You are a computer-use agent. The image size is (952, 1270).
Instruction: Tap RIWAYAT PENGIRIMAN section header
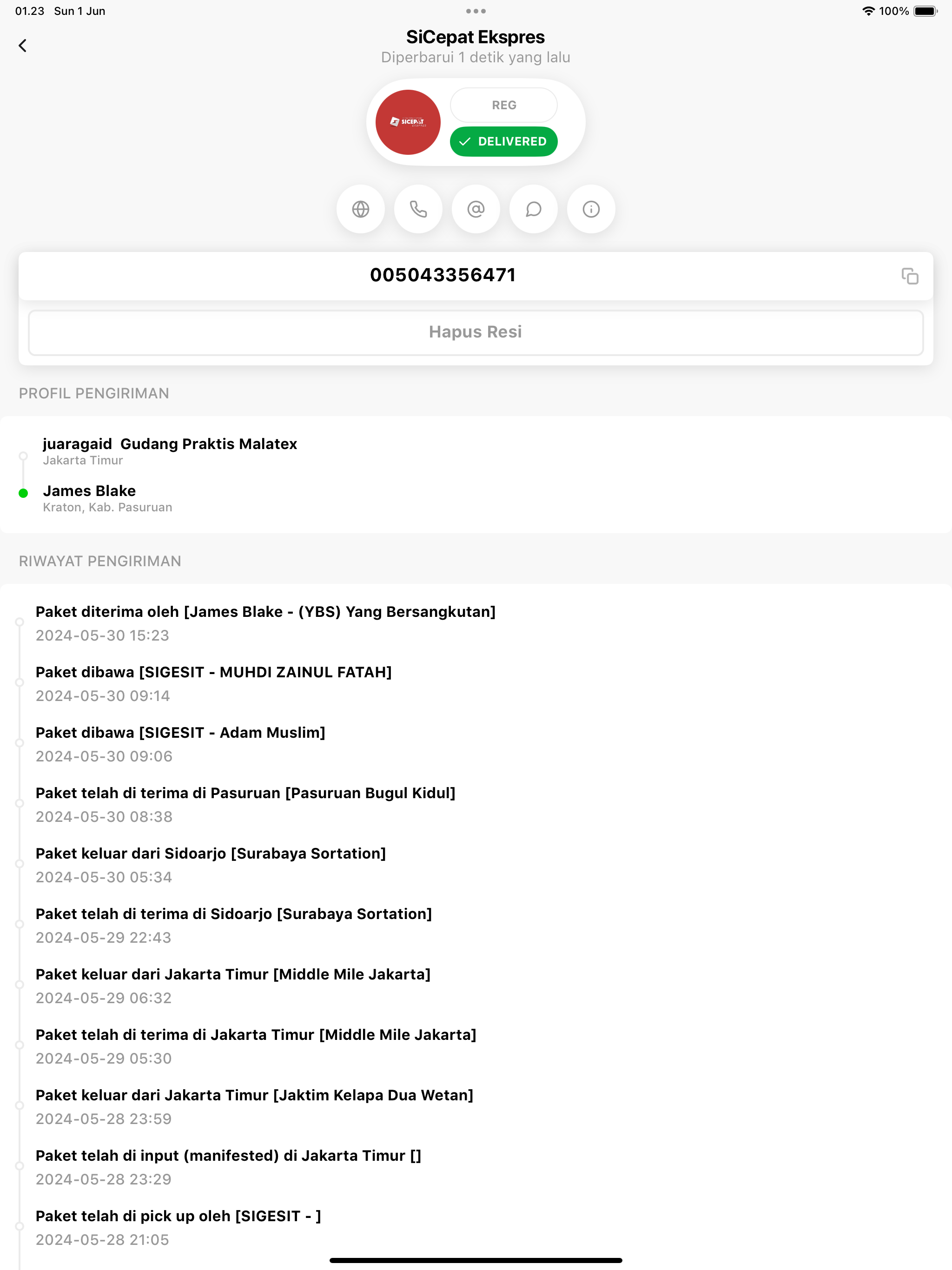pyautogui.click(x=100, y=561)
